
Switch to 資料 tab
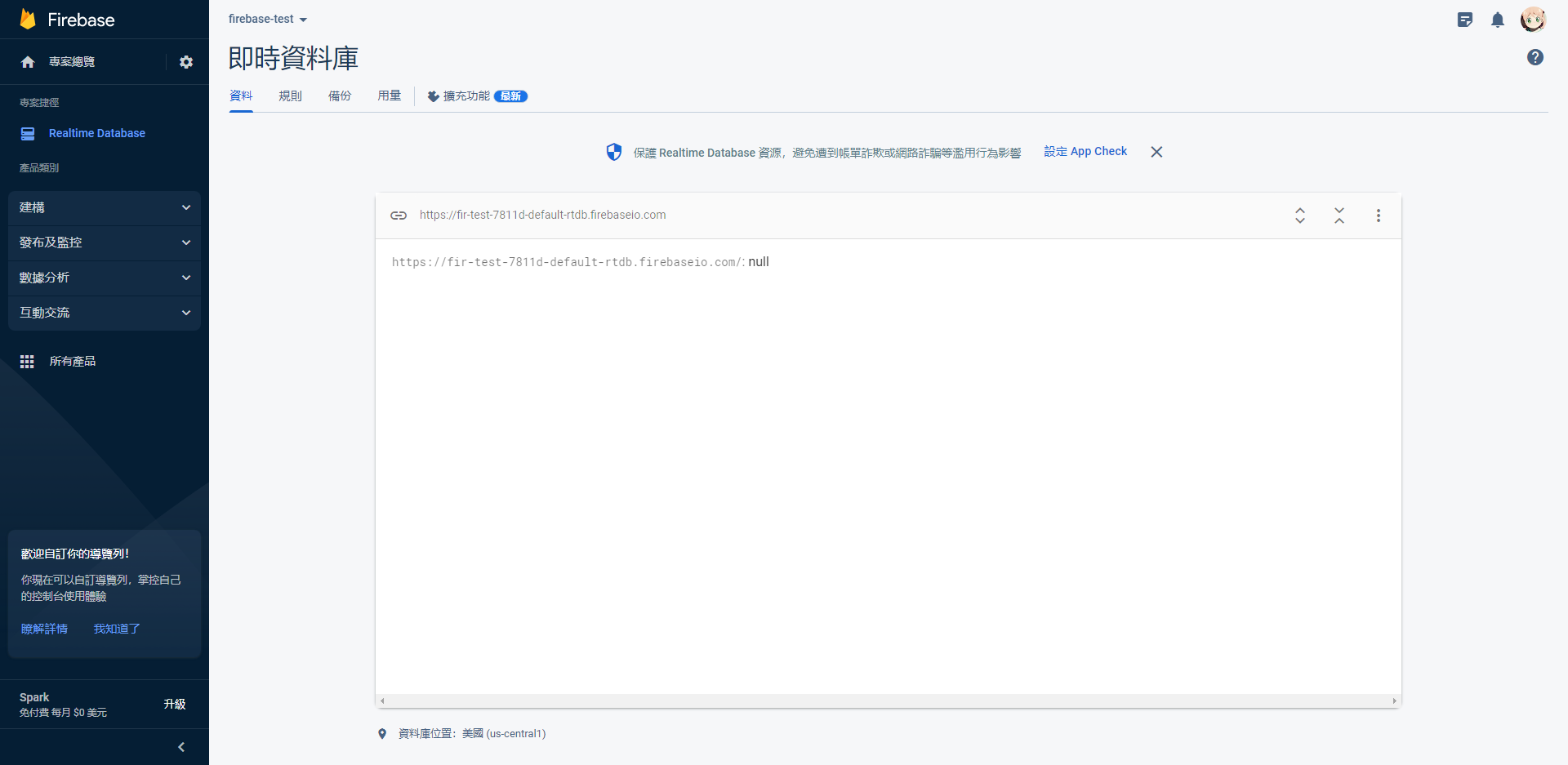coord(241,96)
